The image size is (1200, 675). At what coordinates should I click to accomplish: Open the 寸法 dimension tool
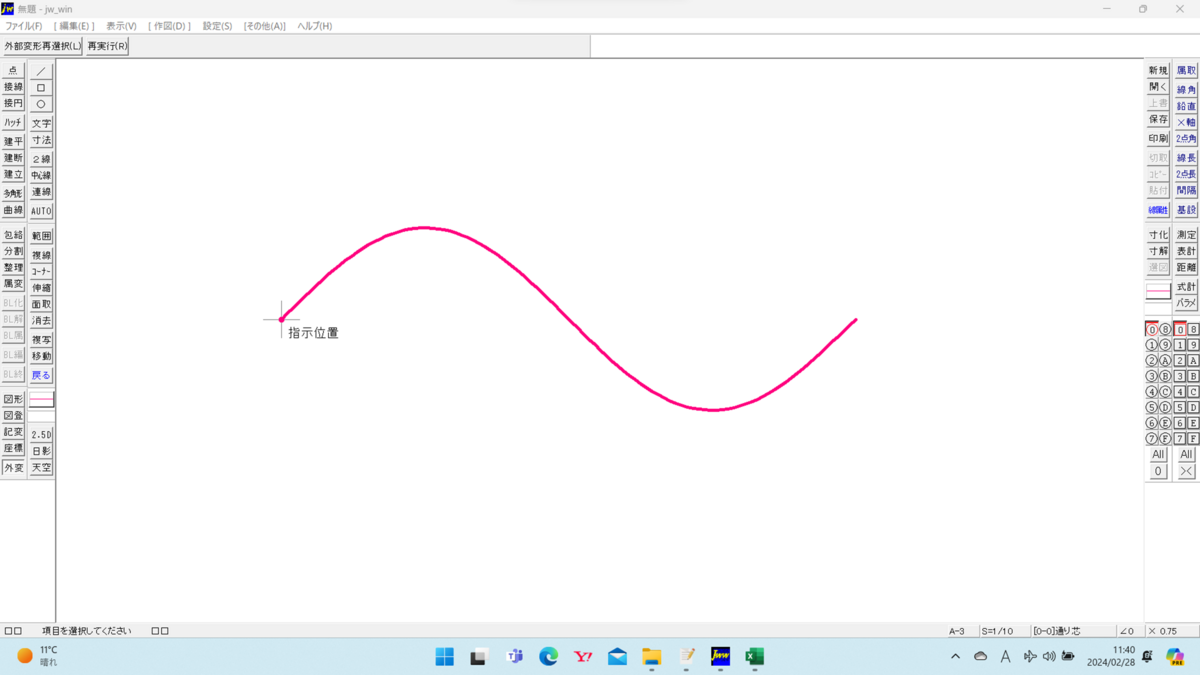coord(41,140)
